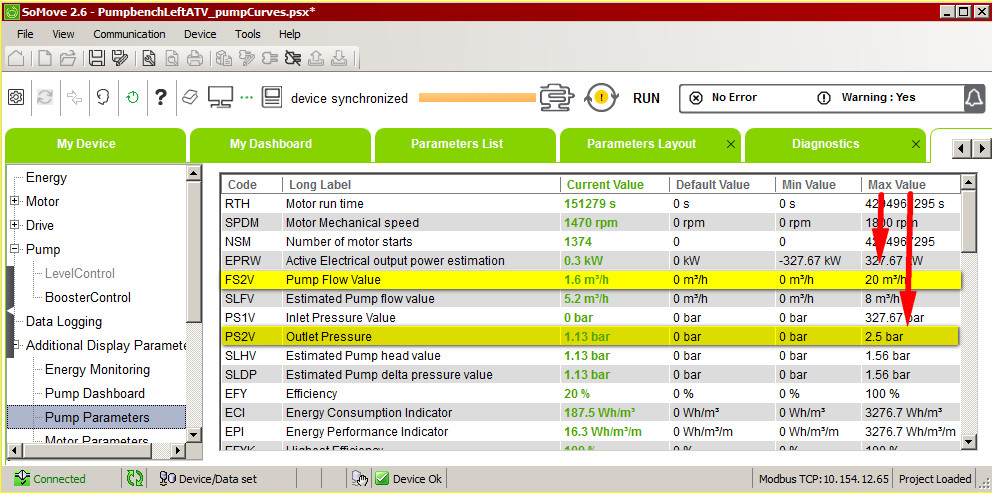Open the File menu
The height and width of the screenshot is (493, 992).
click(x=25, y=34)
